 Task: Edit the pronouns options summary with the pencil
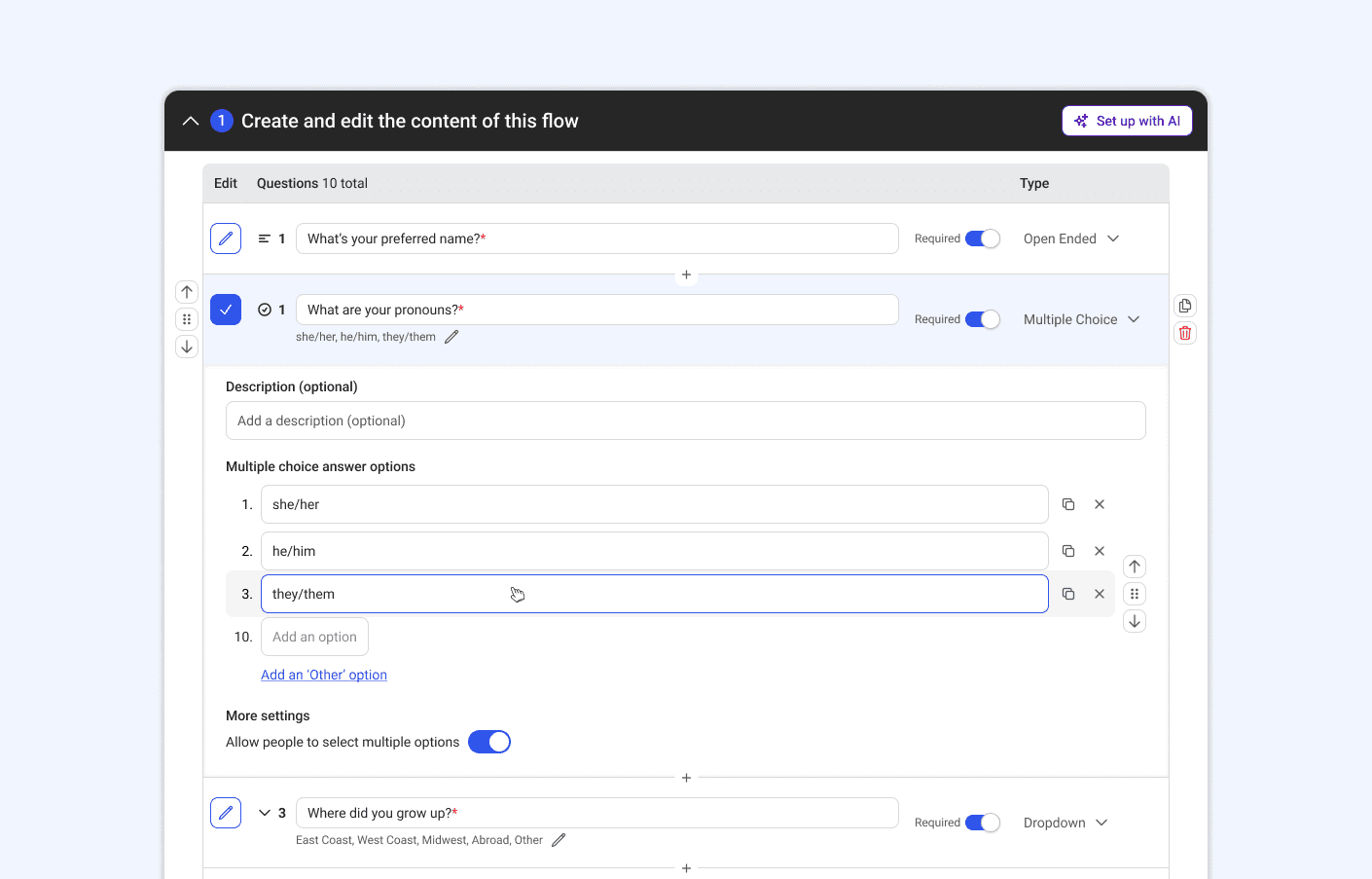click(451, 337)
